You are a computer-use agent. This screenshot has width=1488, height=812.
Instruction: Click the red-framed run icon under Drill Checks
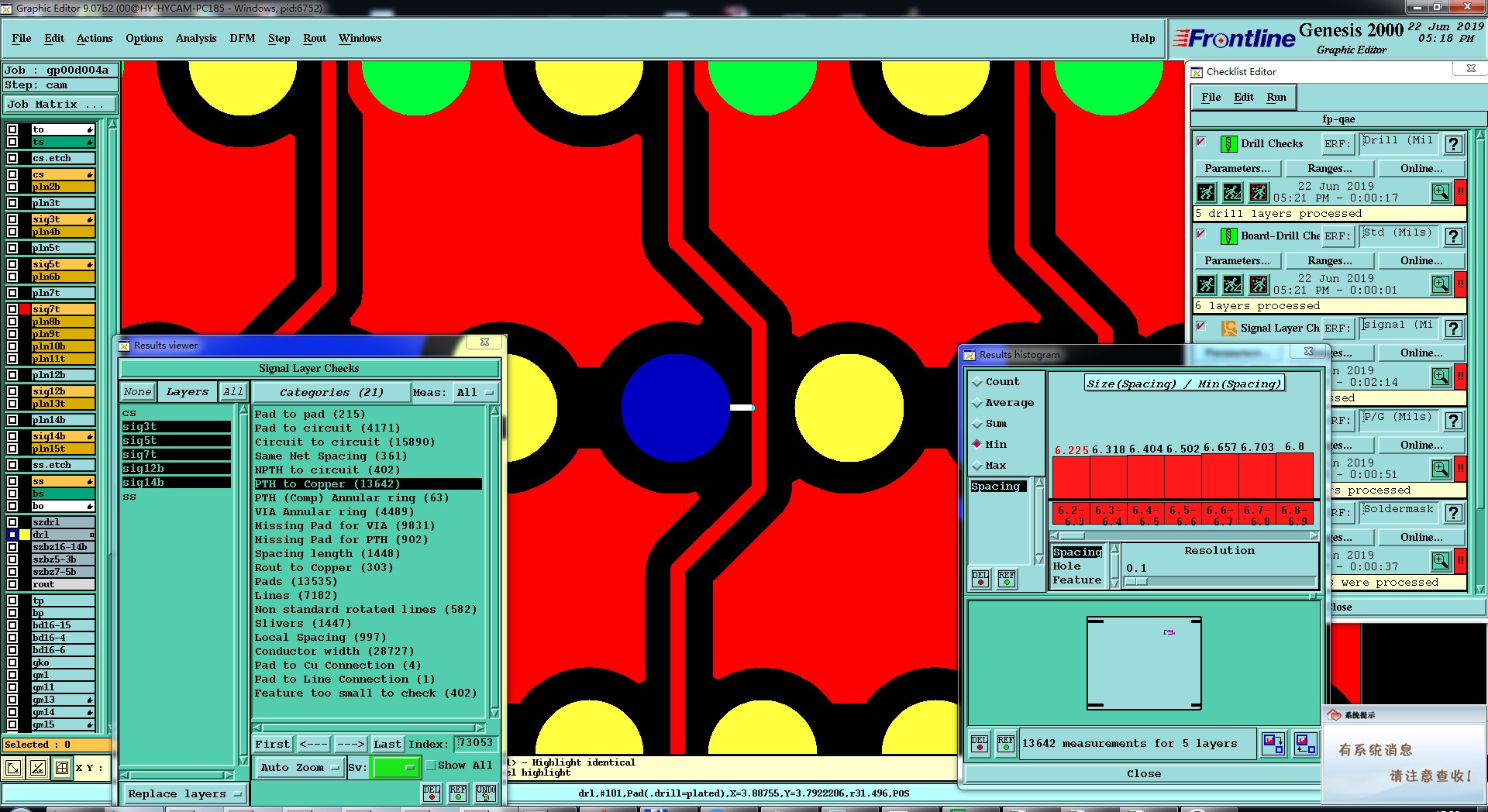tap(1259, 191)
